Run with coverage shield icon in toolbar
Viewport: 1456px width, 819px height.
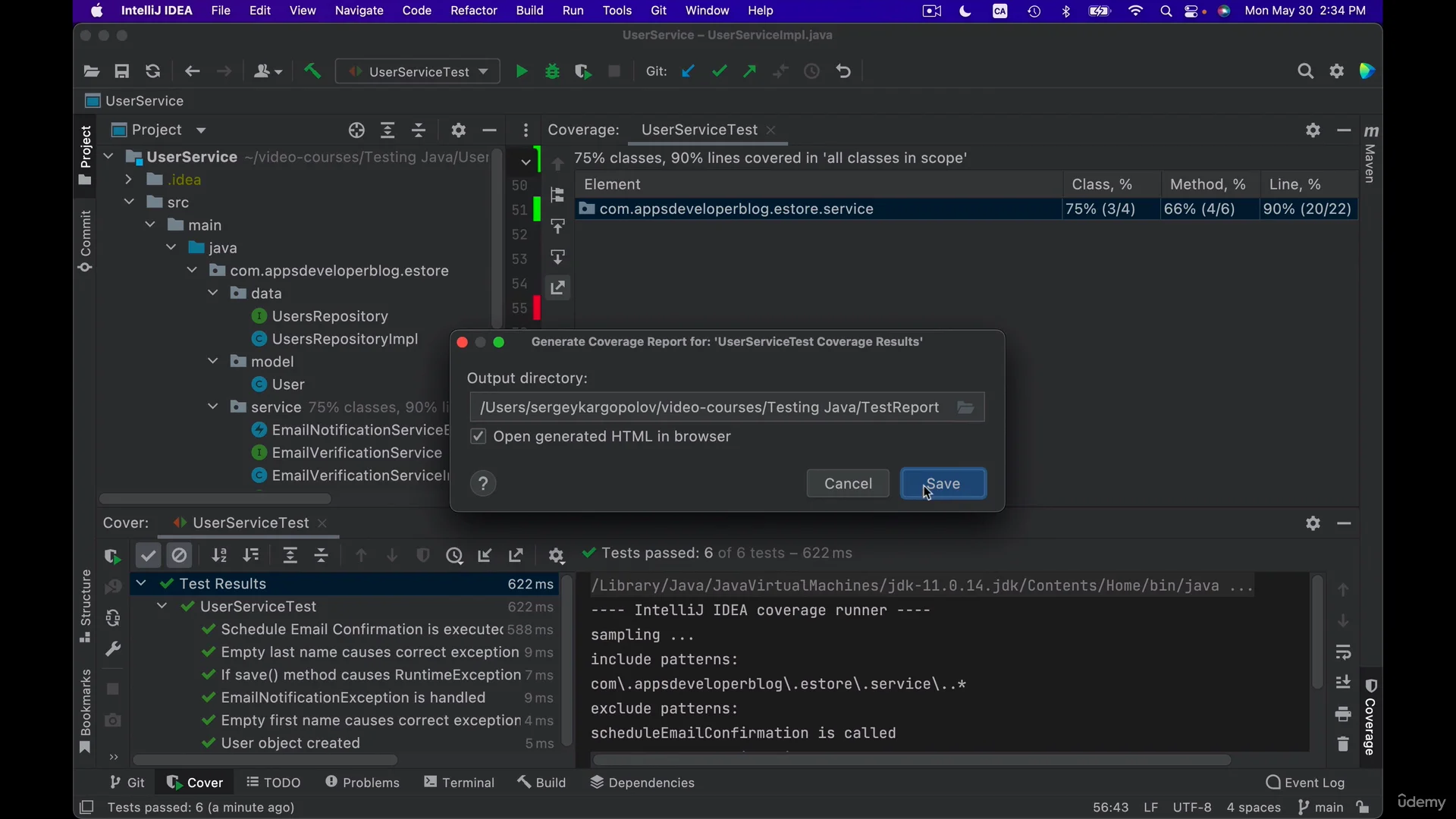(583, 71)
